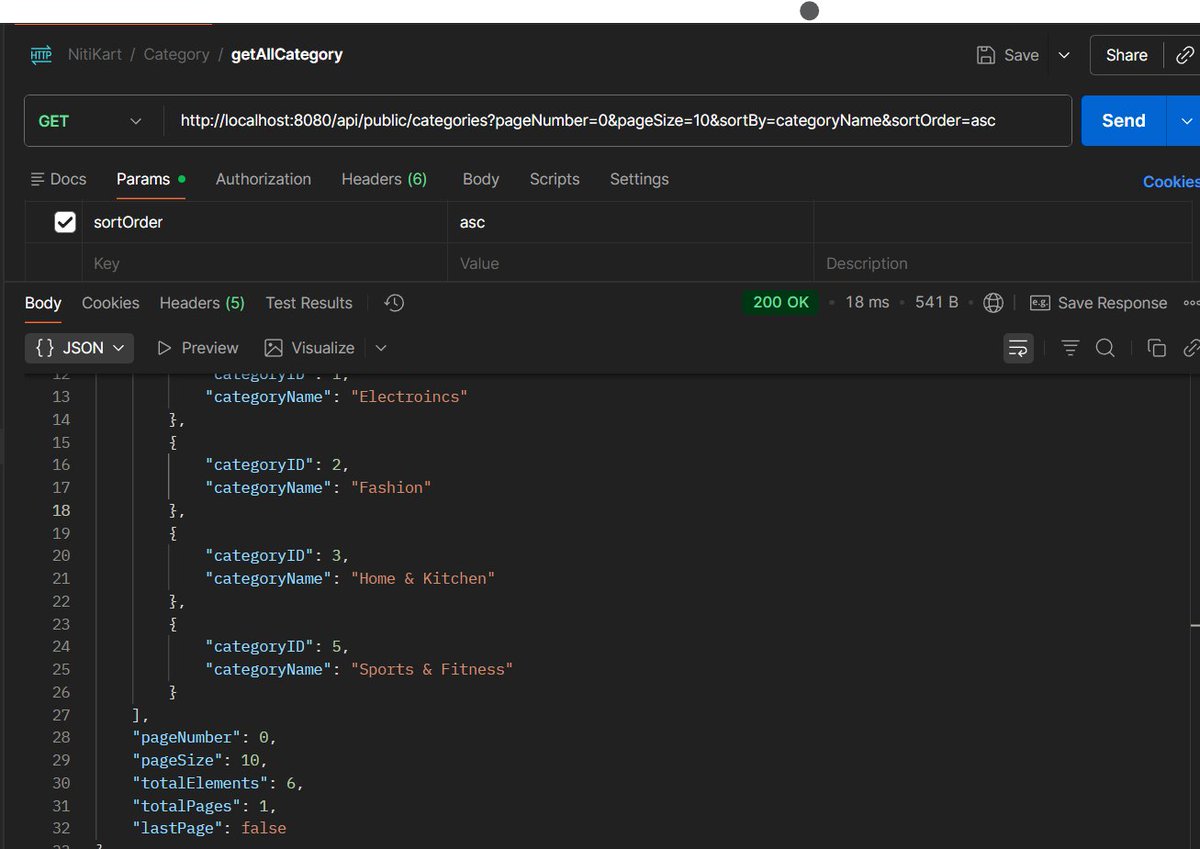The width and height of the screenshot is (1200, 849).
Task: Switch to the Authorization tab
Action: 263,179
